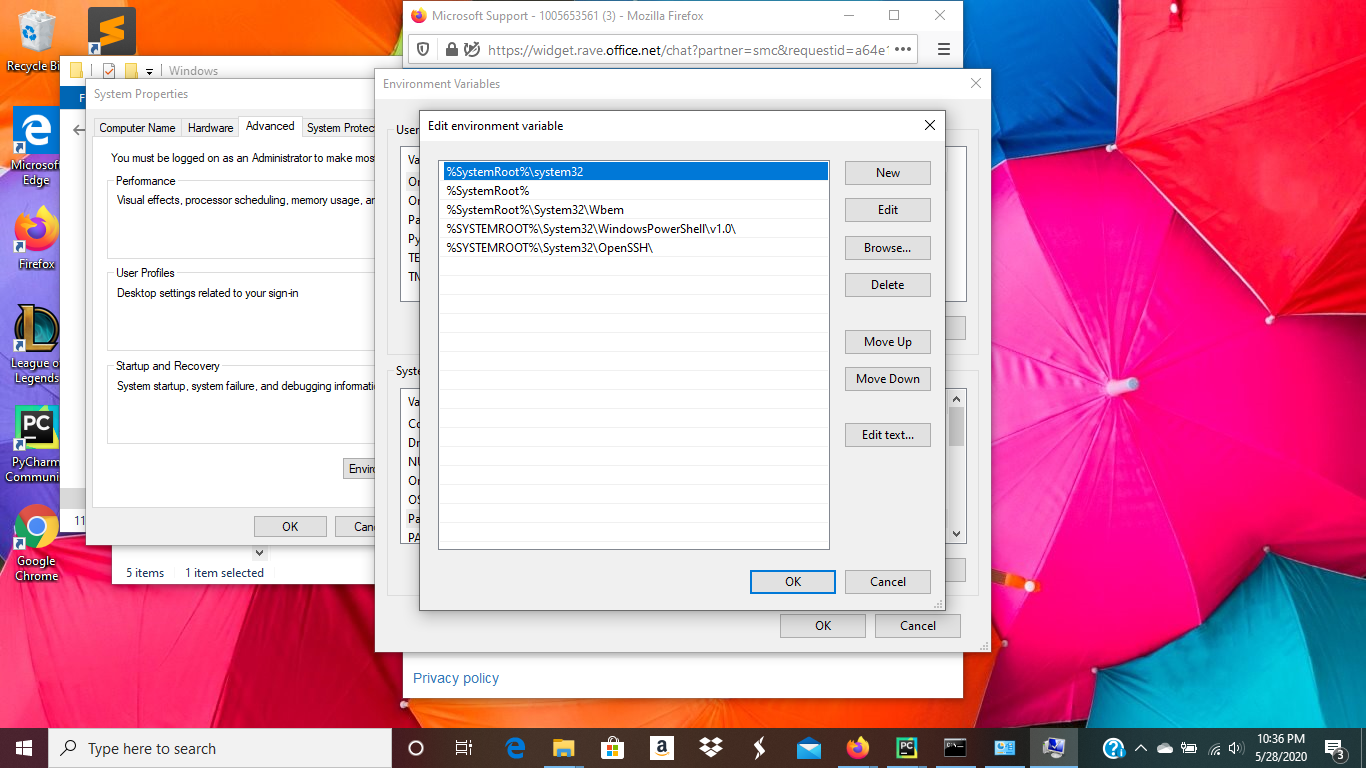Open the OneDrive cloud tray icon
The height and width of the screenshot is (768, 1366).
1164,747
